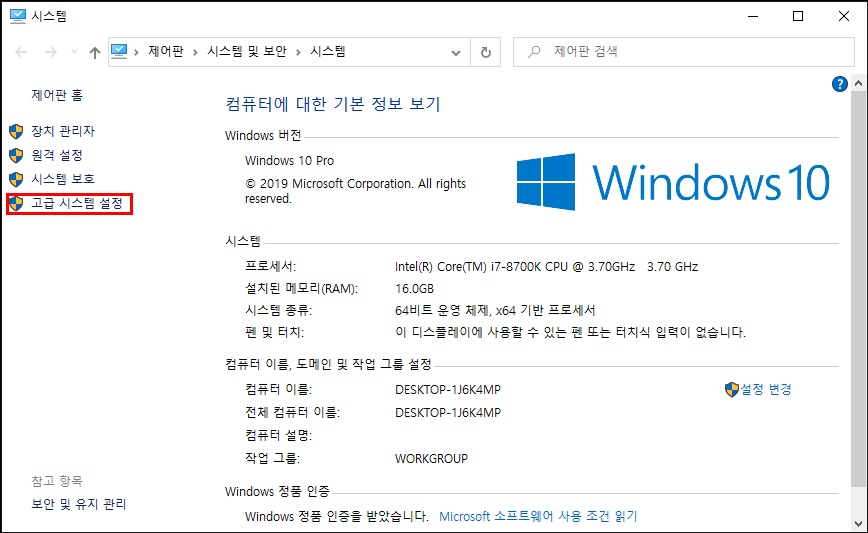Open 장치 관리자 from the sidebar
Screen dimensions: 868x533
click(x=63, y=131)
